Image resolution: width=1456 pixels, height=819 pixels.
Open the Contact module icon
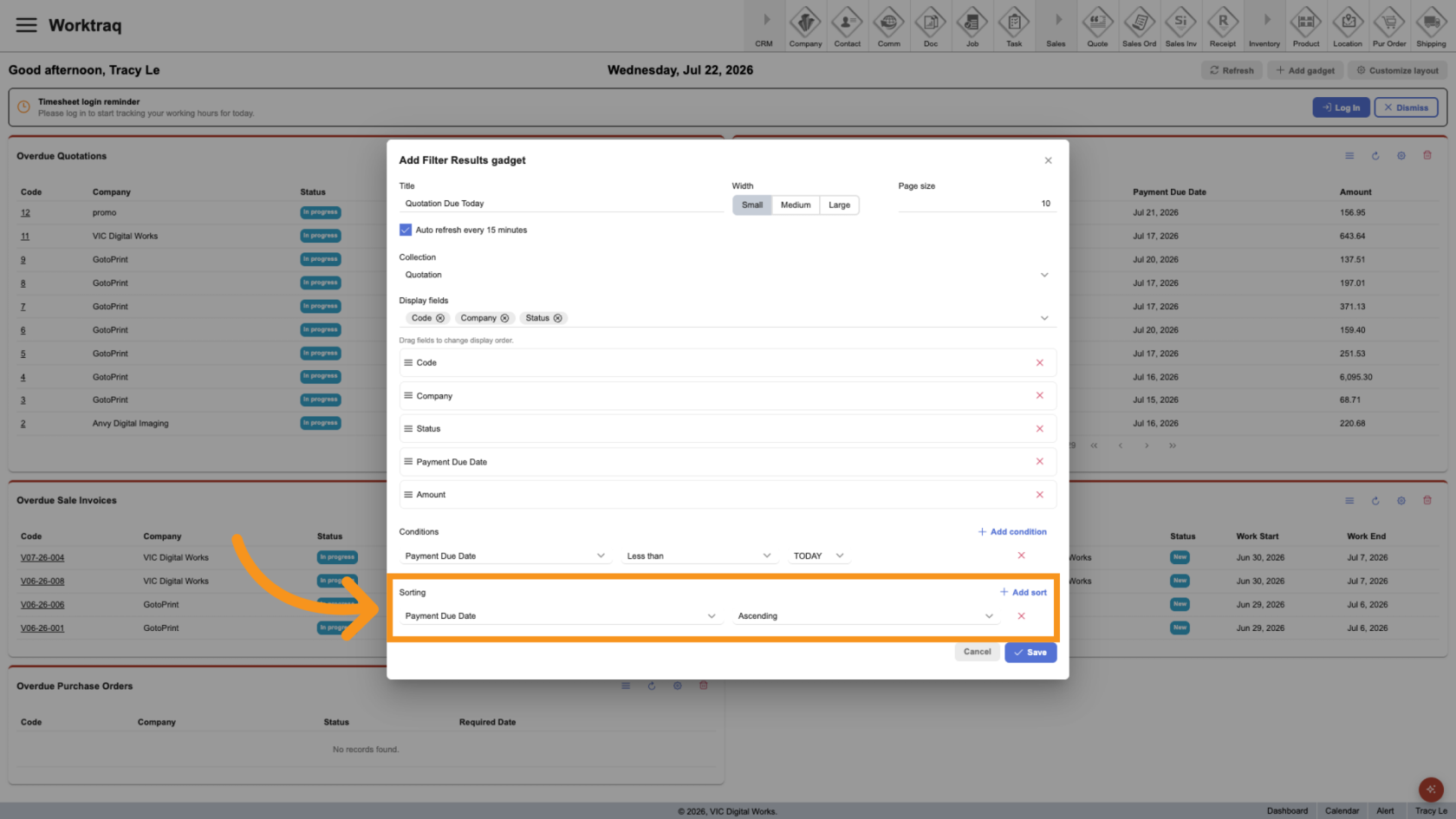[x=847, y=26]
